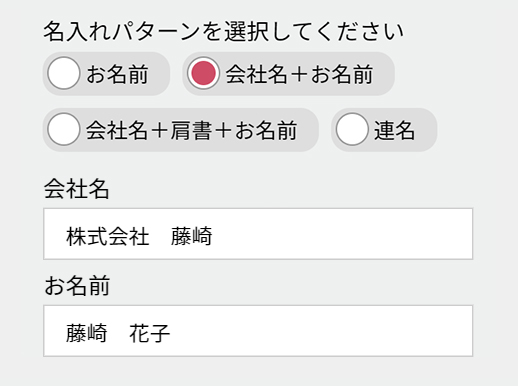Click the 会社名 label above the first text box
The width and height of the screenshot is (518, 386).
pyautogui.click(x=77, y=189)
